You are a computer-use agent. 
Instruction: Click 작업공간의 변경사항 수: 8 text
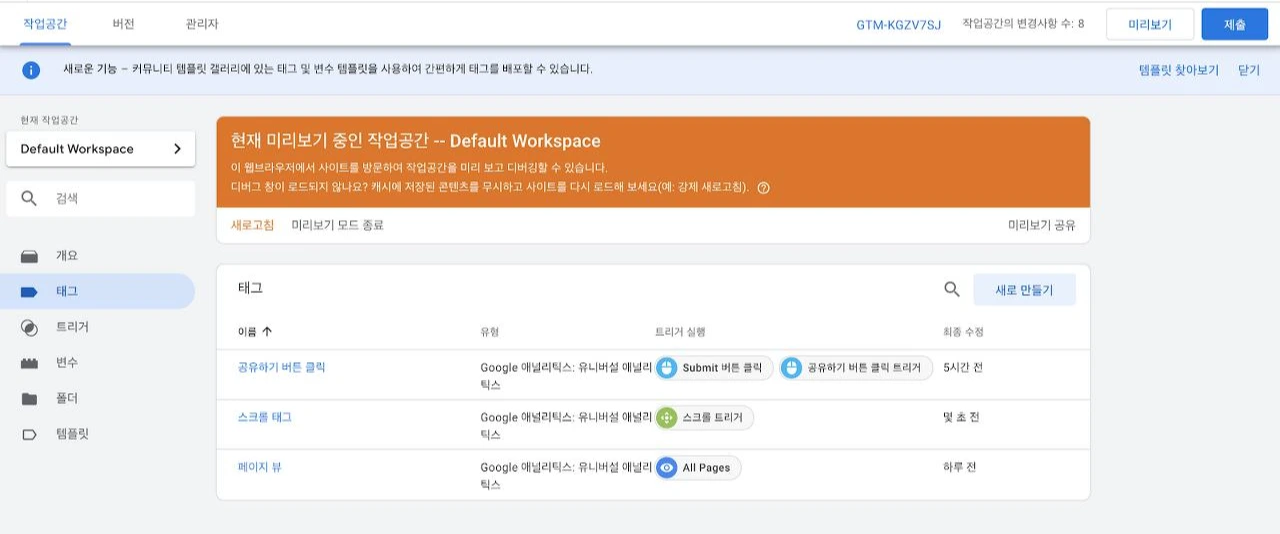pyautogui.click(x=1023, y=23)
